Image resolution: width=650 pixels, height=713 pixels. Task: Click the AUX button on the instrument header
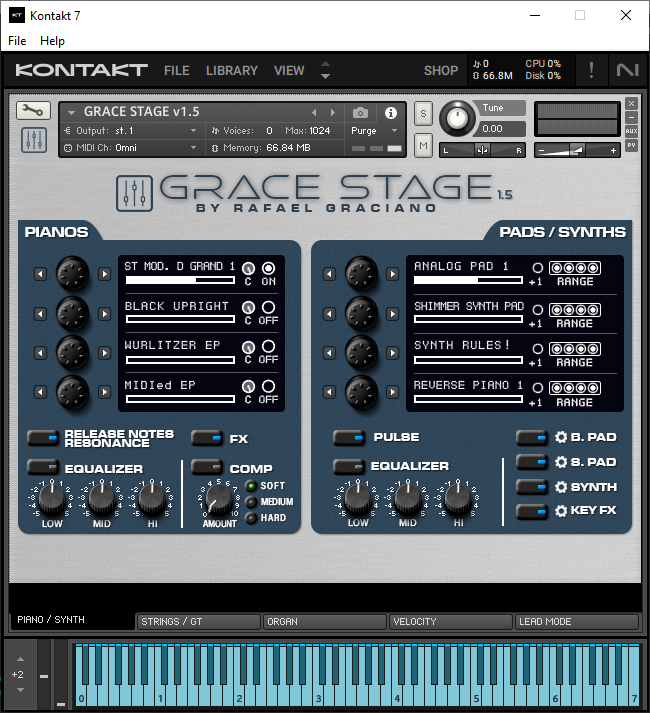tap(631, 131)
